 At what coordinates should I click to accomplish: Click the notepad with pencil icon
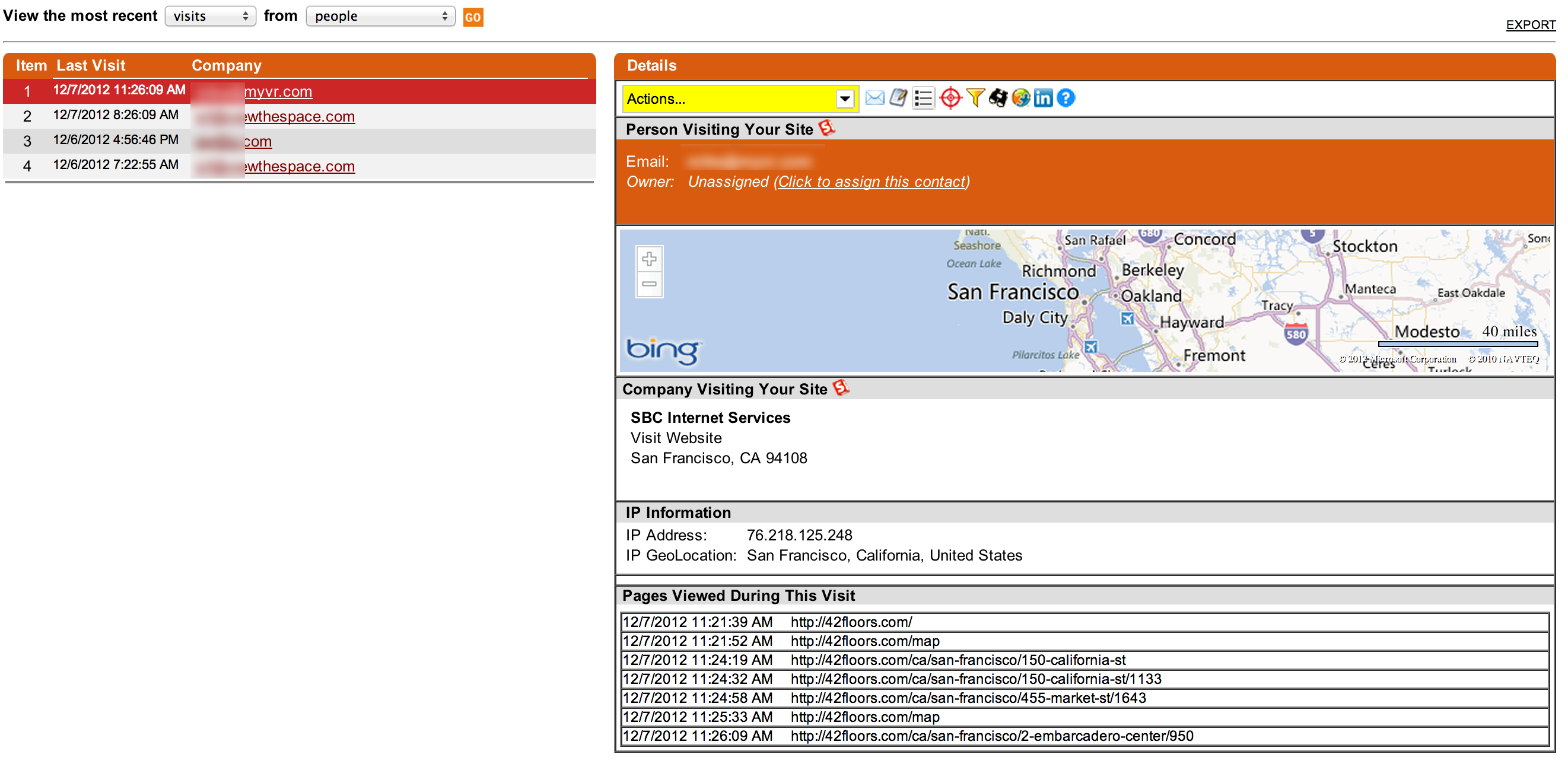[898, 98]
